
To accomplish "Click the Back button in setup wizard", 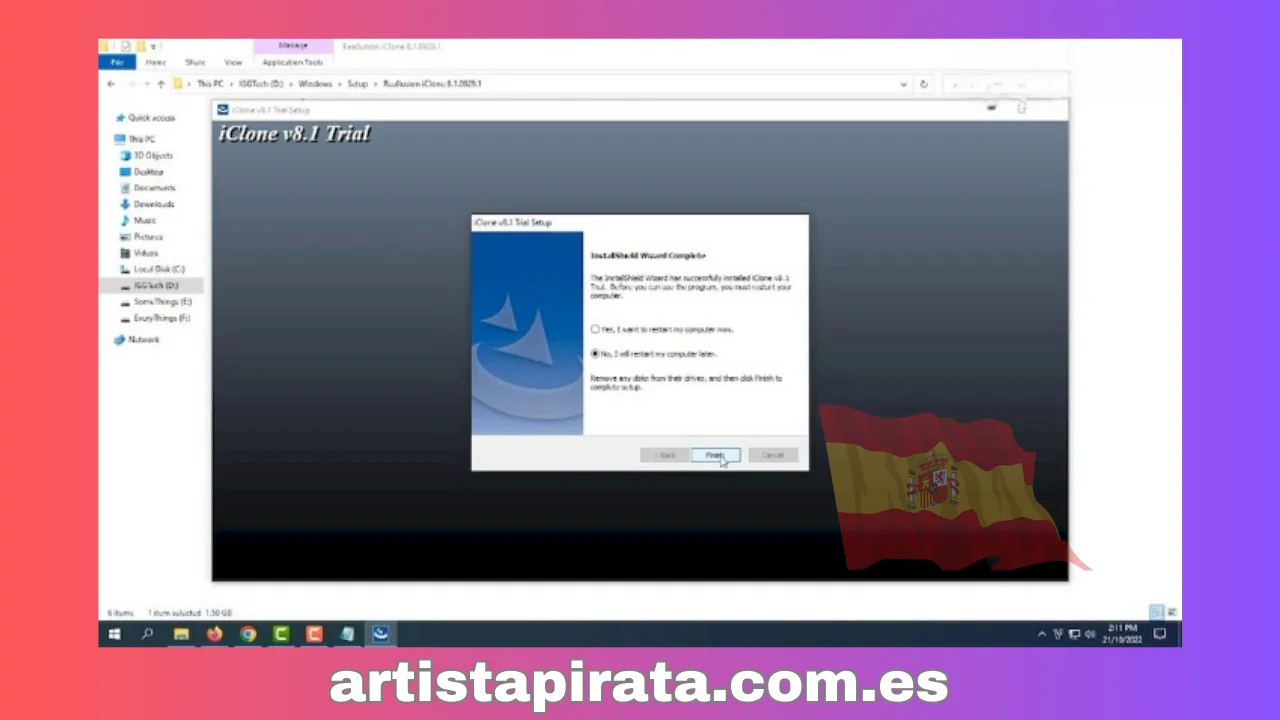I will pos(665,455).
